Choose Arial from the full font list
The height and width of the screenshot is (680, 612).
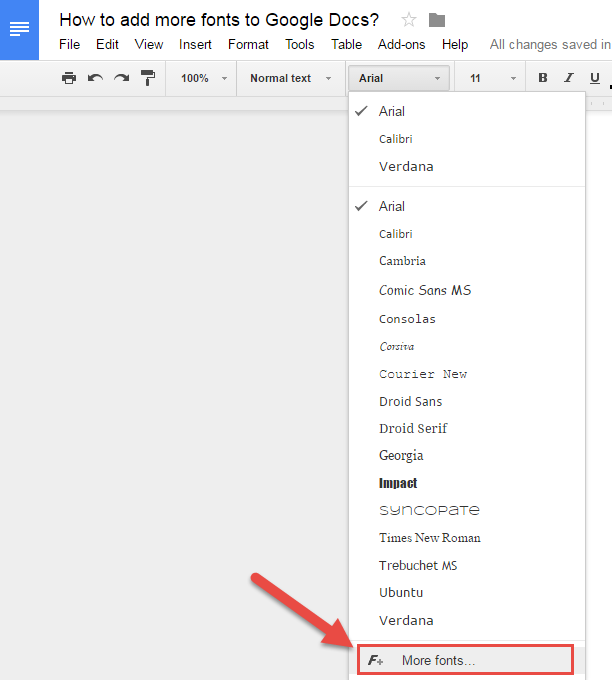coord(467,206)
